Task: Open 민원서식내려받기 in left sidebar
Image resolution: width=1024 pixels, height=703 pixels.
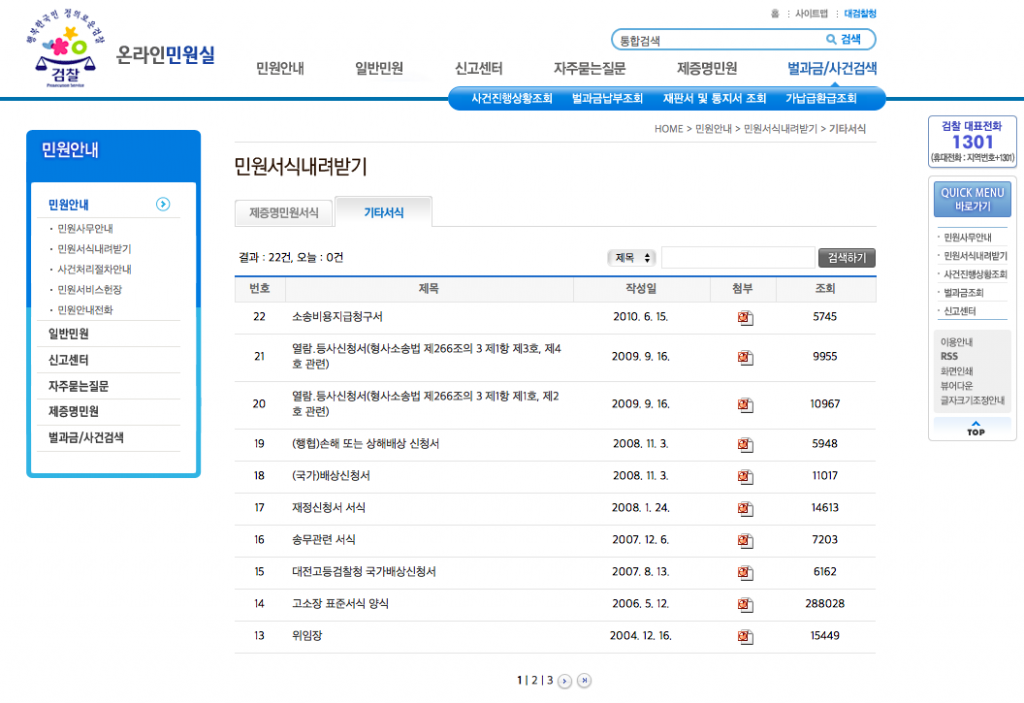Action: [94, 248]
